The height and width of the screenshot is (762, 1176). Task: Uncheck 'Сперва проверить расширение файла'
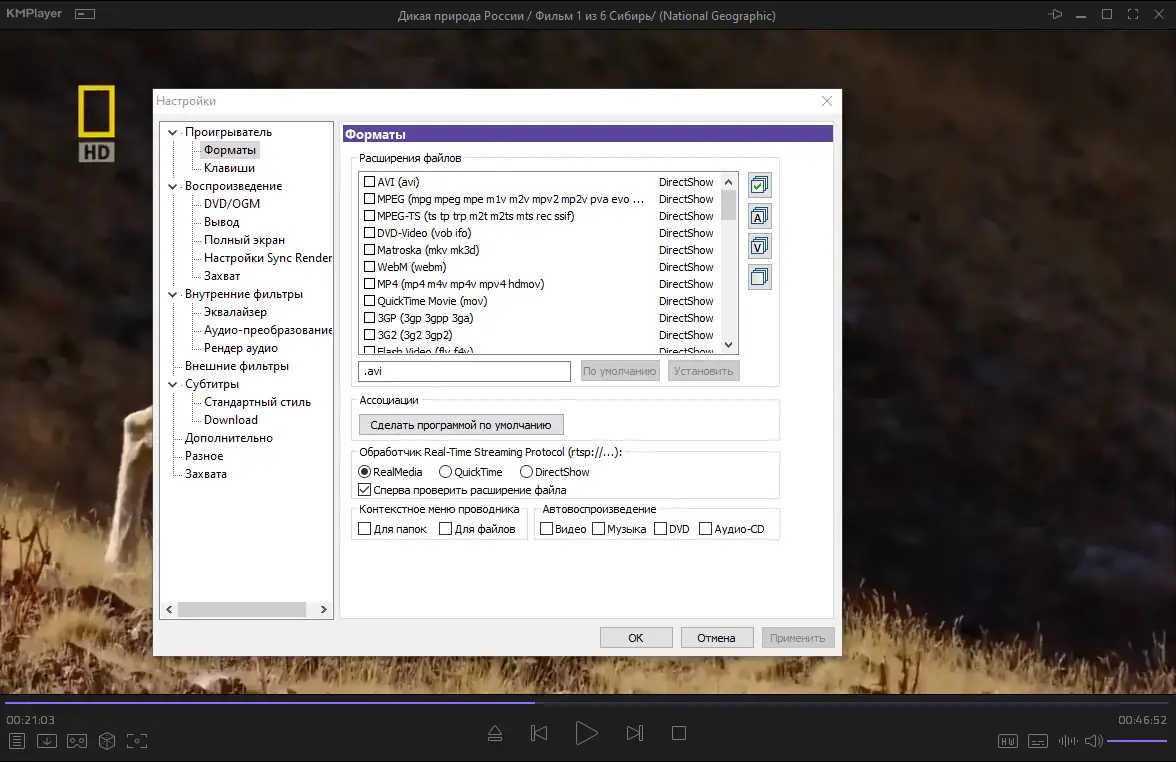point(365,489)
